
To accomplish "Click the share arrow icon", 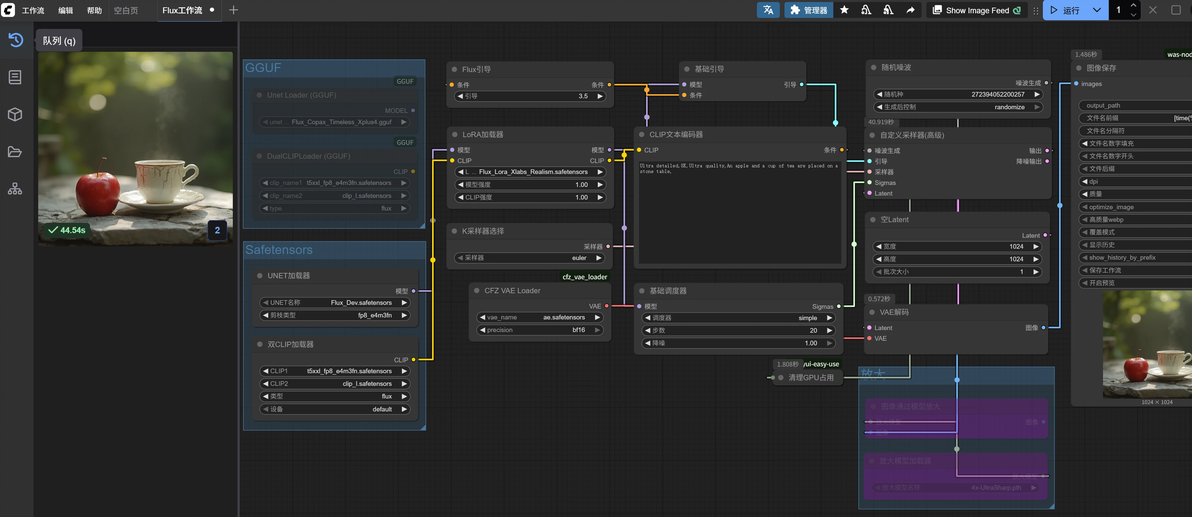I will click(x=910, y=10).
